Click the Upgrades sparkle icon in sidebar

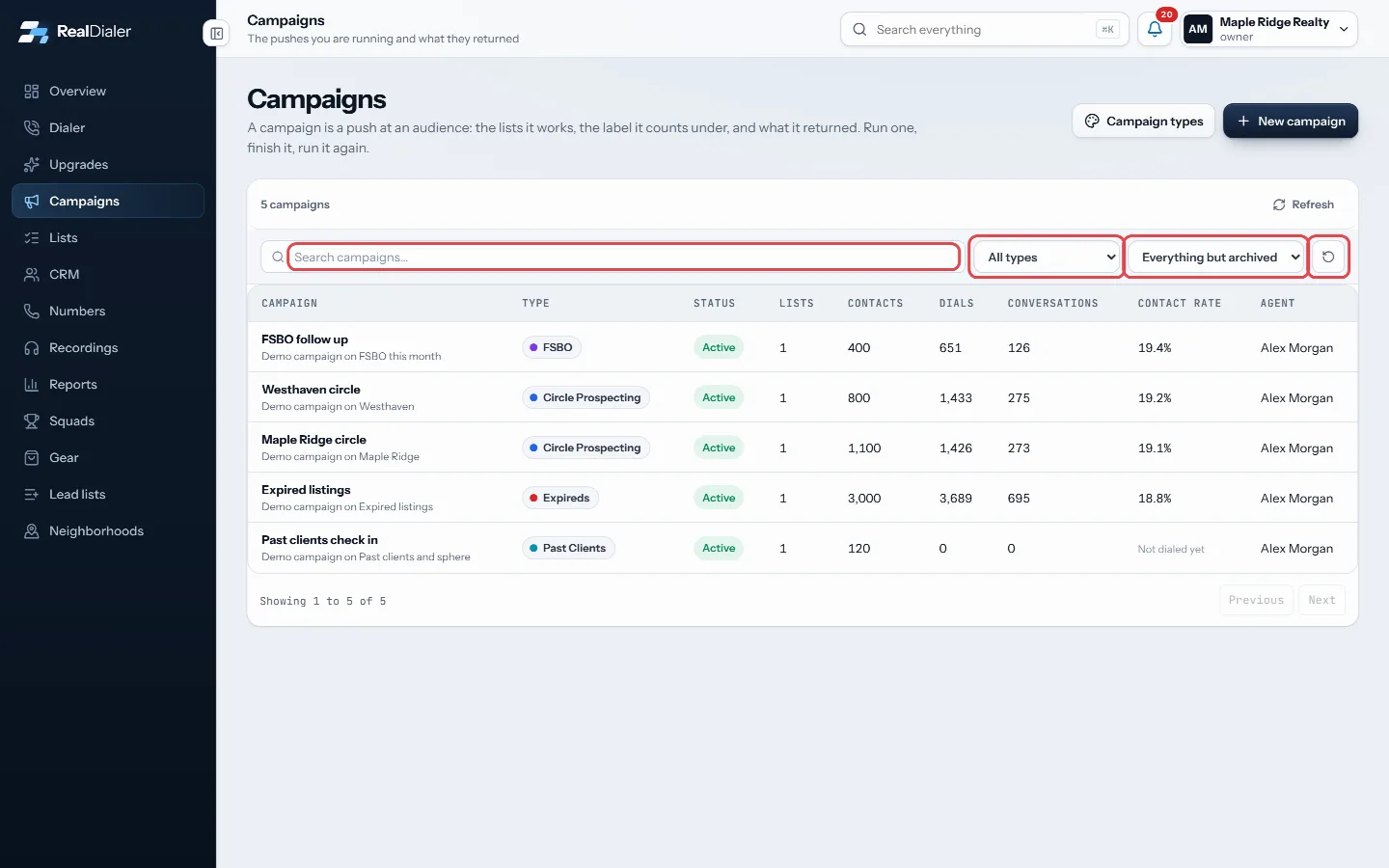point(32,164)
